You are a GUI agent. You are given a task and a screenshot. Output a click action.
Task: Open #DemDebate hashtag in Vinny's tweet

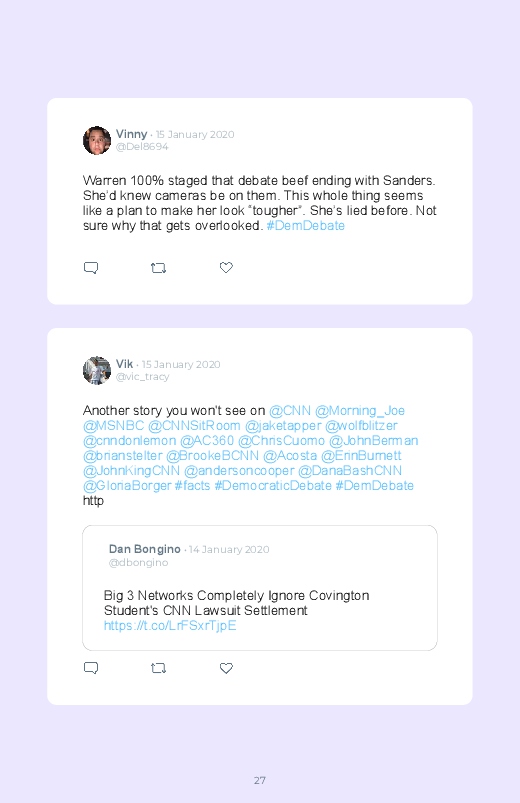coord(305,226)
